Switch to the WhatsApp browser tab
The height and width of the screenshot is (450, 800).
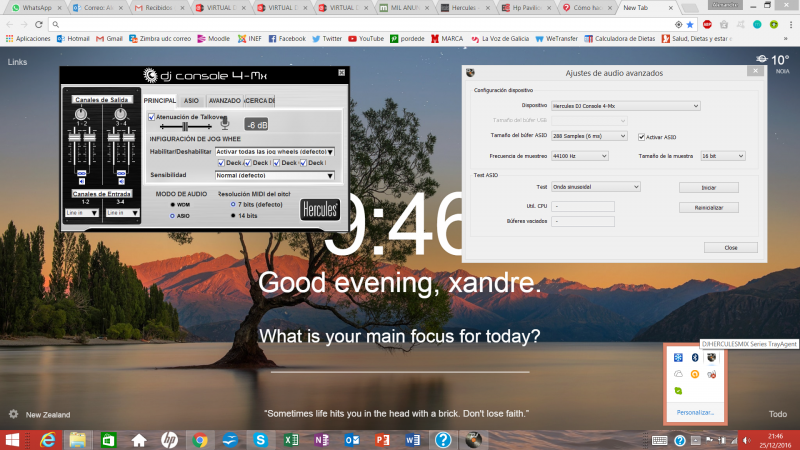(x=37, y=8)
